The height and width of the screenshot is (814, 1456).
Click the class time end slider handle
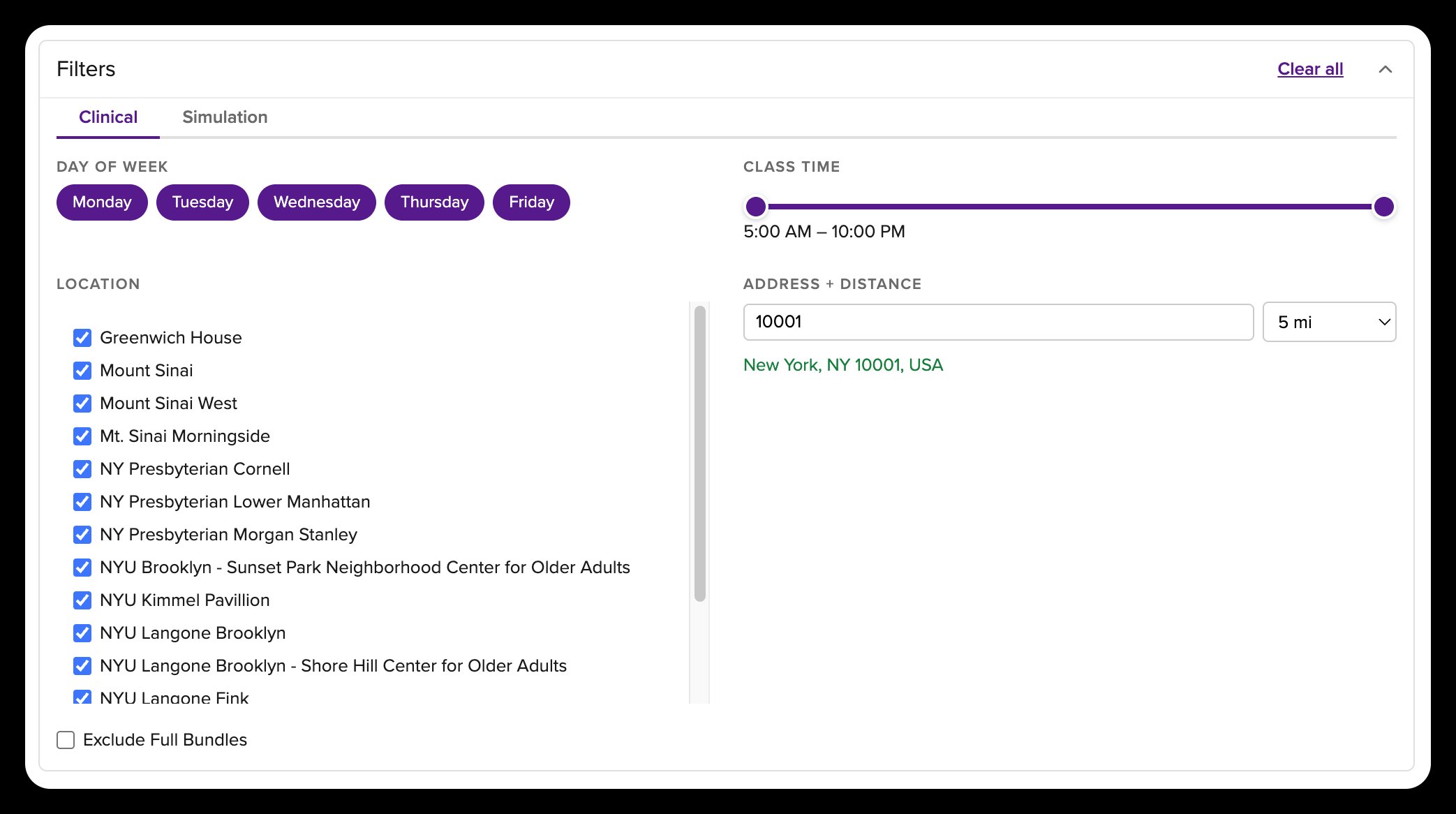pos(1383,207)
